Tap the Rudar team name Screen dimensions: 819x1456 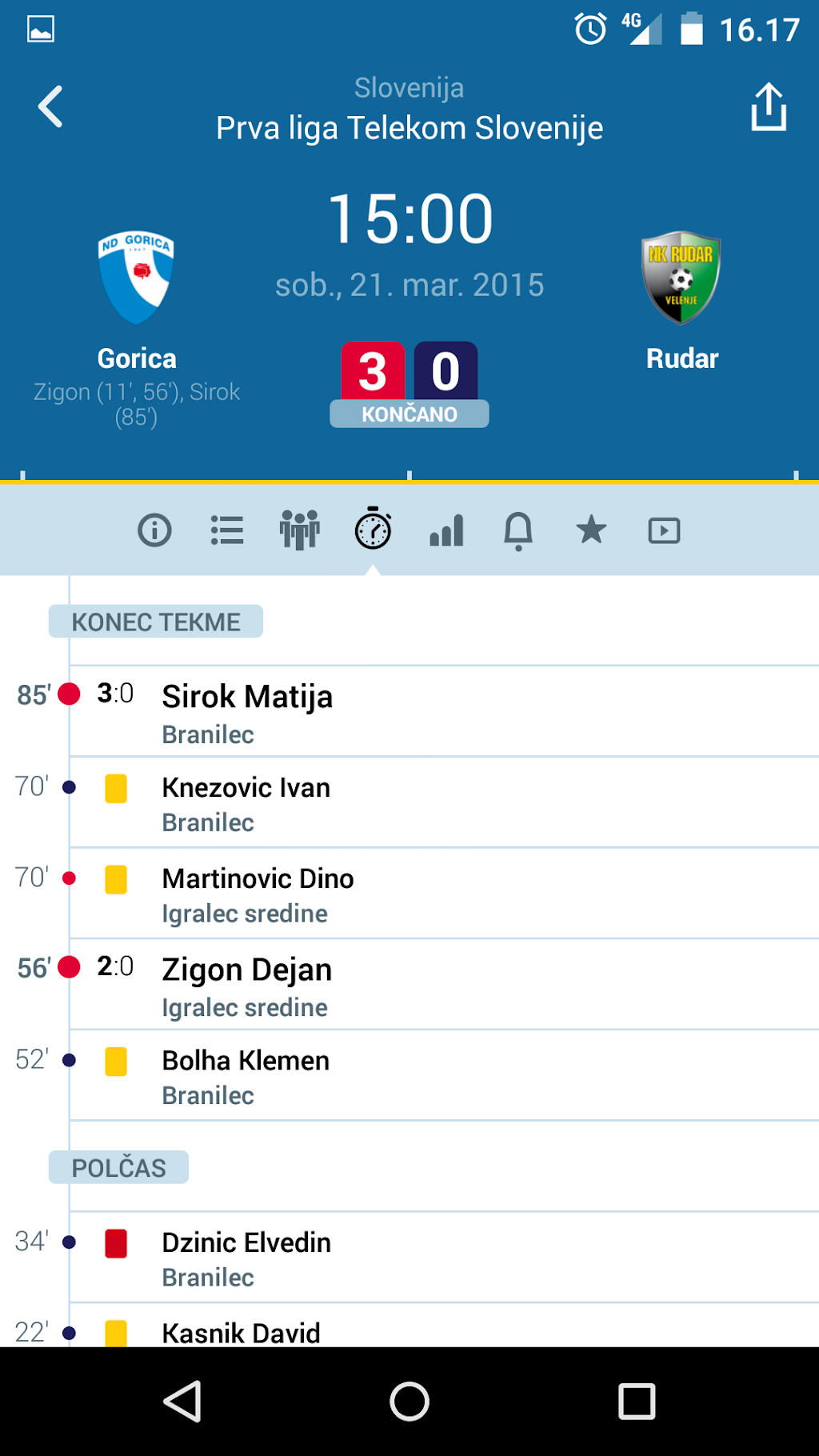pos(682,358)
